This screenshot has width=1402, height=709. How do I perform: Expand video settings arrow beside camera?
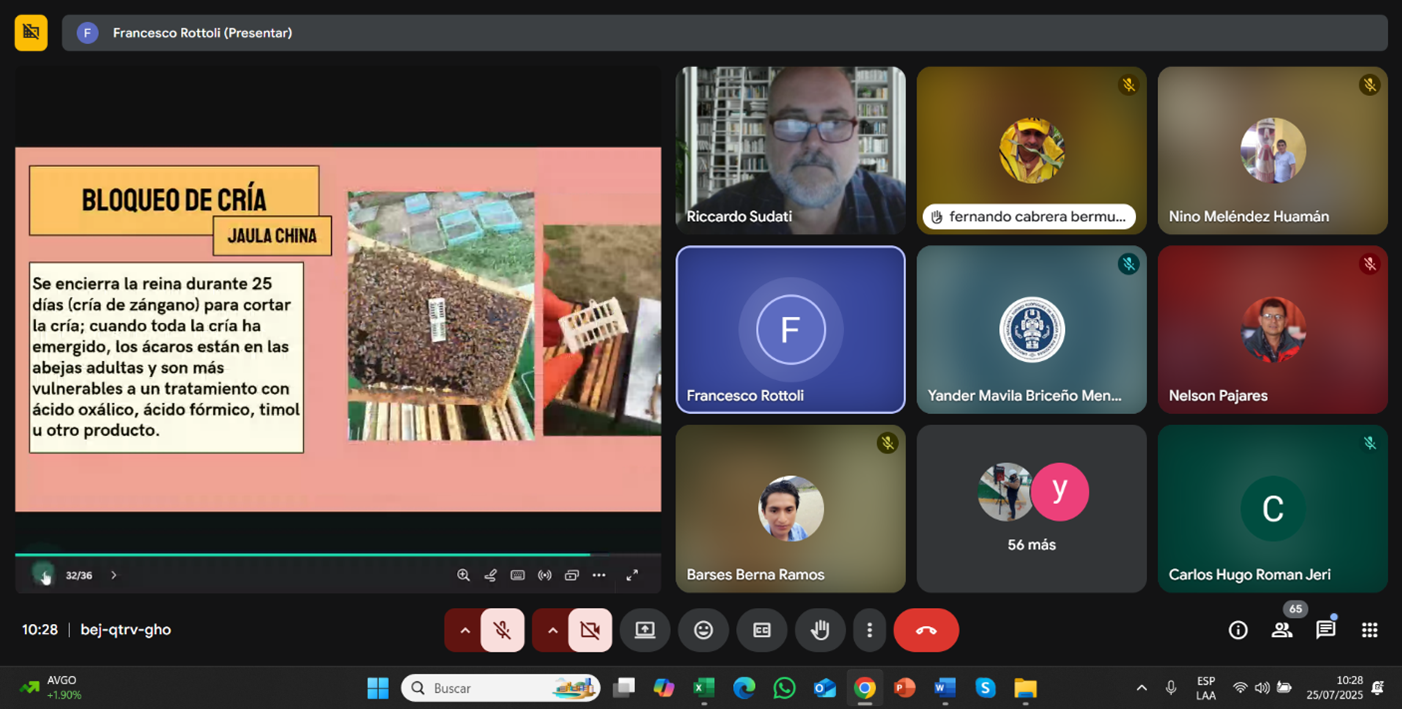click(x=552, y=630)
